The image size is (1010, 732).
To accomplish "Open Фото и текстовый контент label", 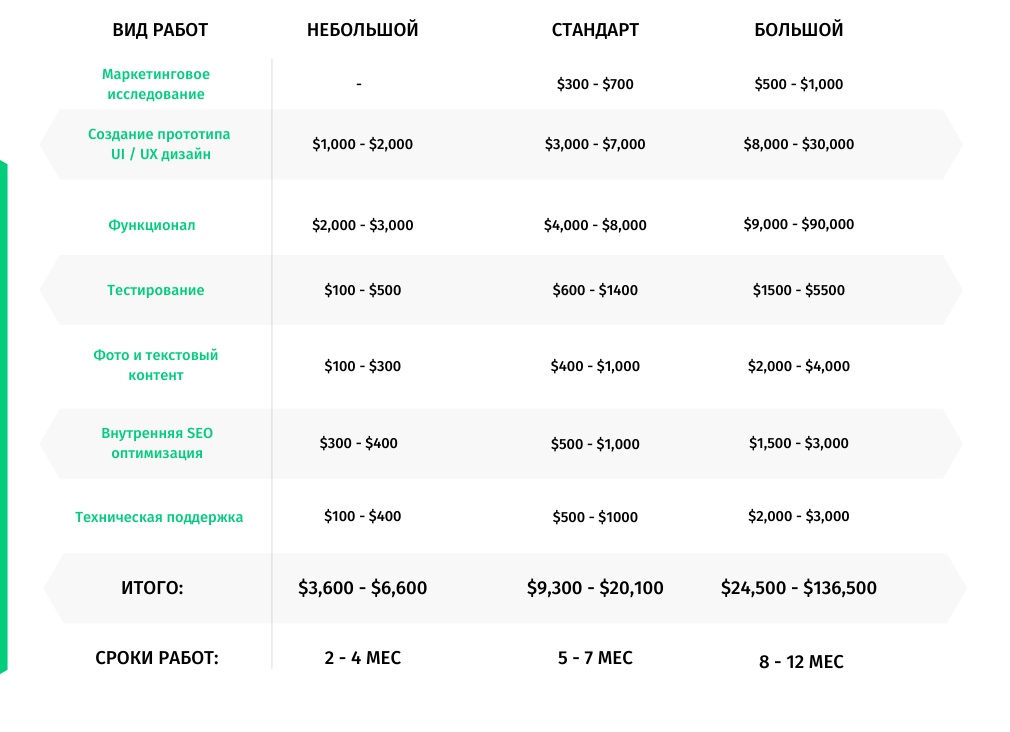I will coord(156,365).
